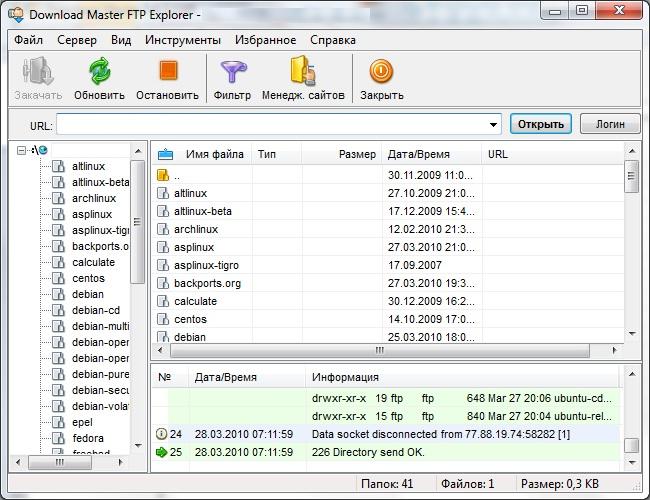Click '226 Directory send OK.' log entry
Screen dimensions: 650x500
(x=368, y=452)
